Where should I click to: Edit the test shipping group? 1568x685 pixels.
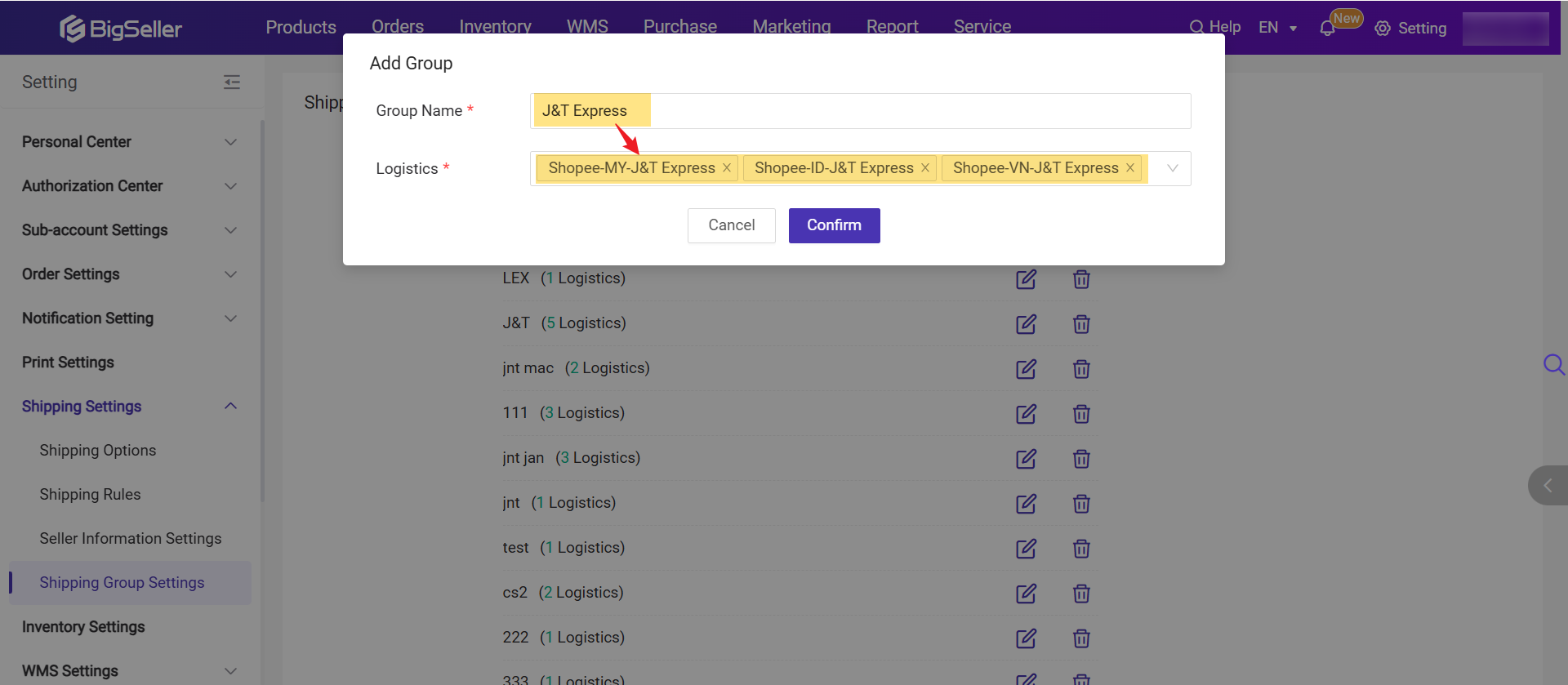click(1026, 549)
